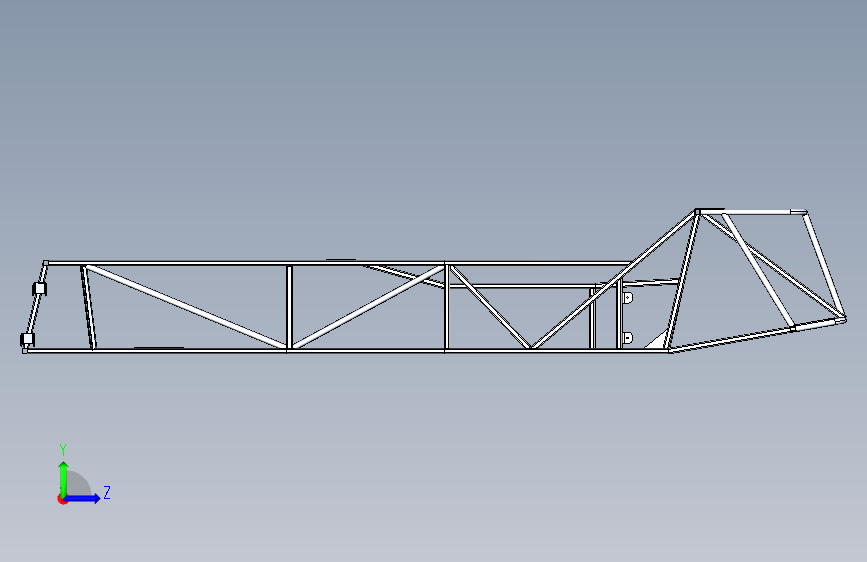Click the Y axis label on the triad
Image resolution: width=867 pixels, height=562 pixels.
63,450
